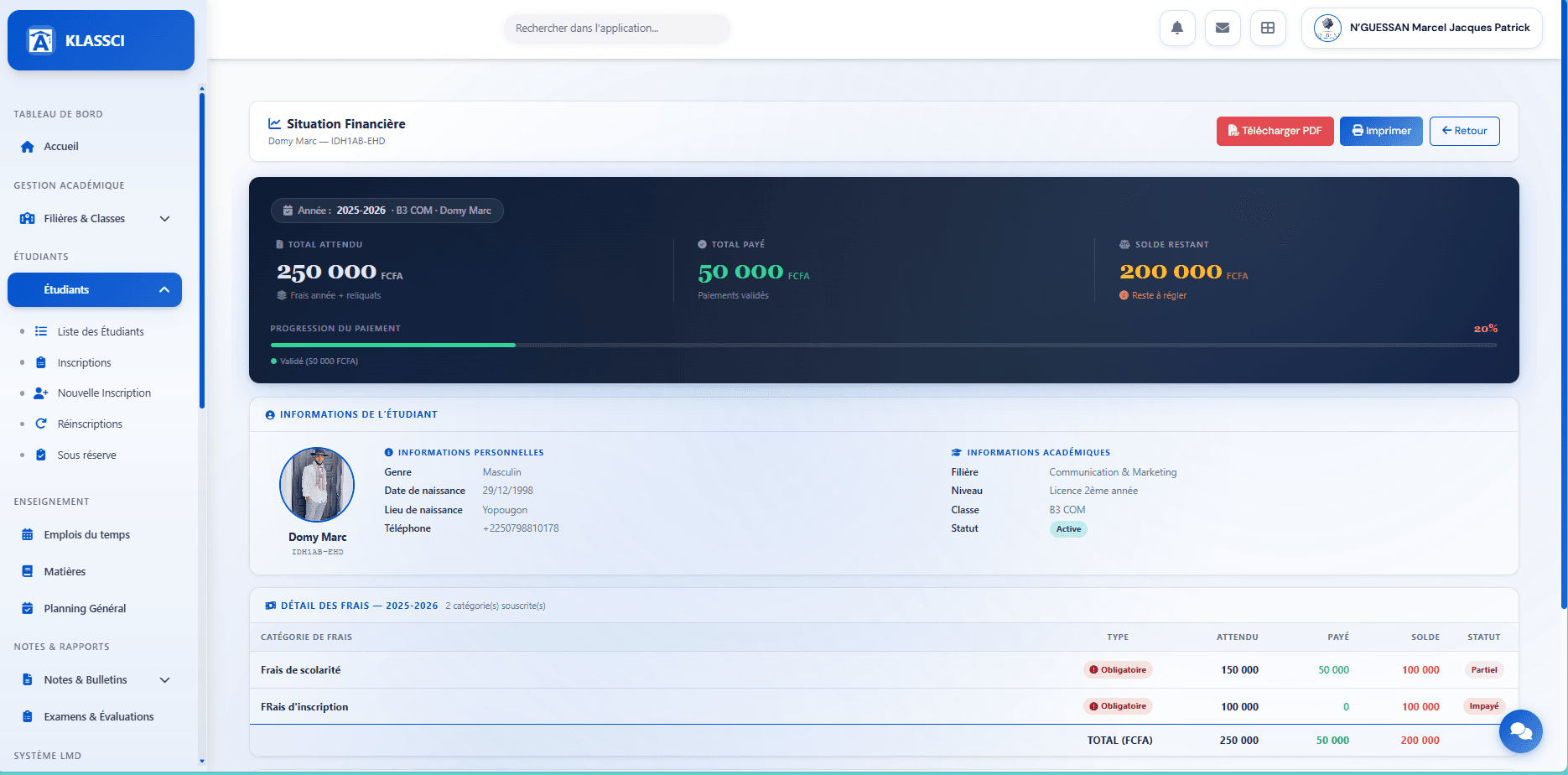The image size is (1568, 775).
Task: Click the FRais d'inscription row label
Action: 304,707
